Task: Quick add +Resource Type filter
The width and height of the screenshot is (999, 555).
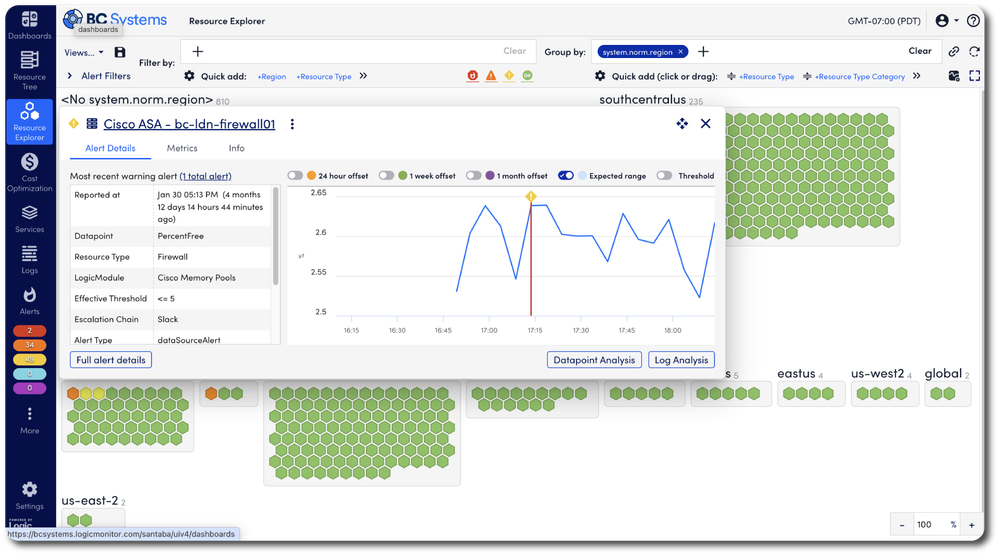Action: pyautogui.click(x=324, y=76)
